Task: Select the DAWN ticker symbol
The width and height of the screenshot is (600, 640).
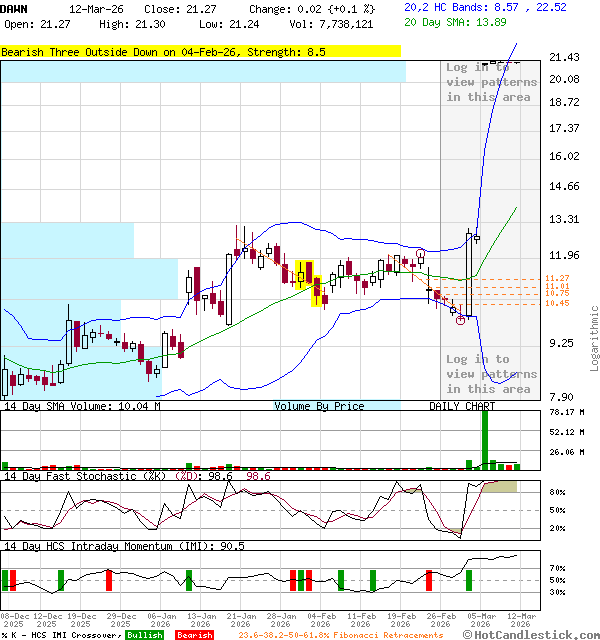Action: click(14, 7)
